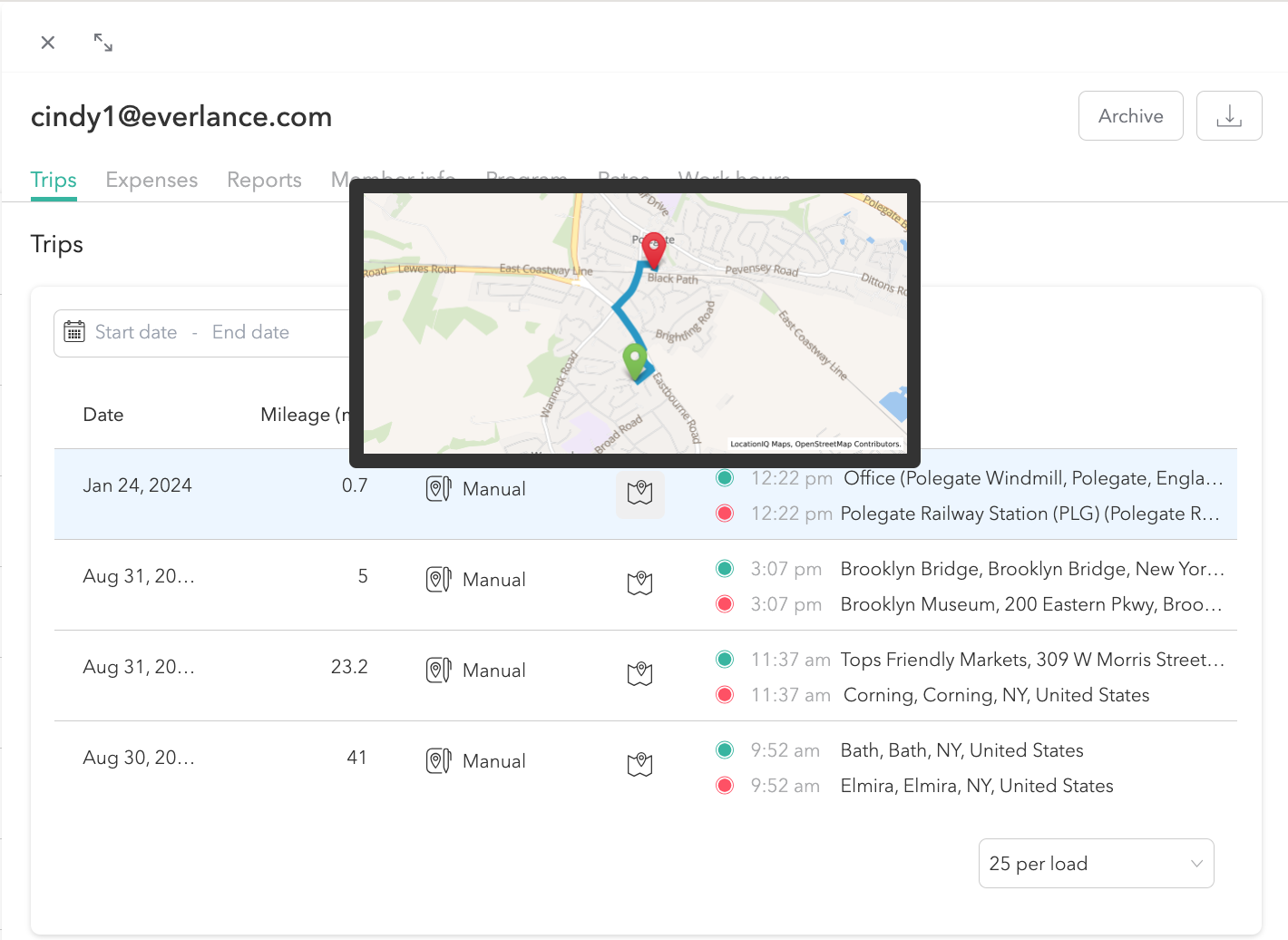Image resolution: width=1288 pixels, height=940 pixels.
Task: Show map for Tops Friendly Markets trip
Action: coord(639,674)
